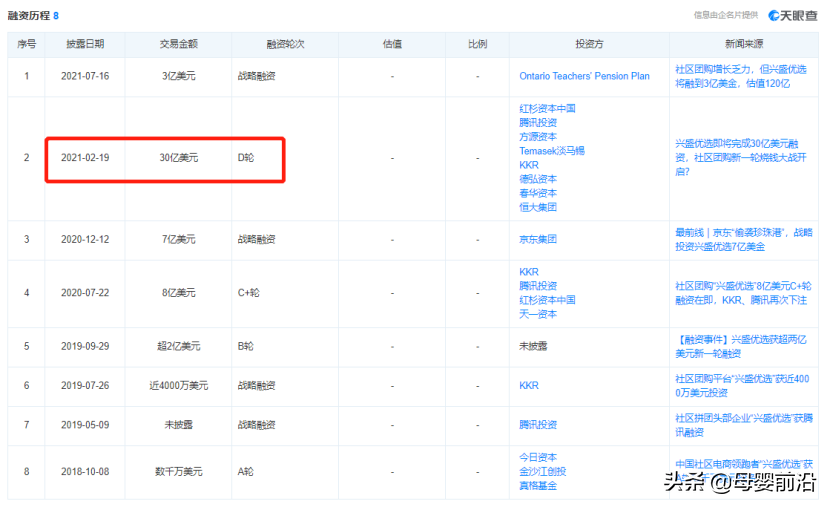This screenshot has height=507, width=831.
Task: Open KKR in the C+轮 row
Action: coord(529,272)
